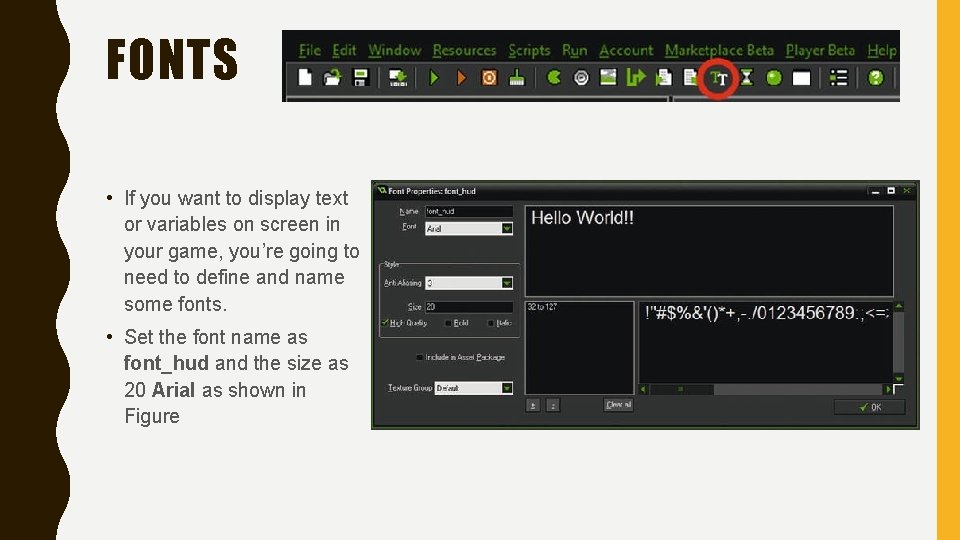Viewport: 960px width, 540px height.
Task: Expand the Texture Group dropdown
Action: click(507, 388)
